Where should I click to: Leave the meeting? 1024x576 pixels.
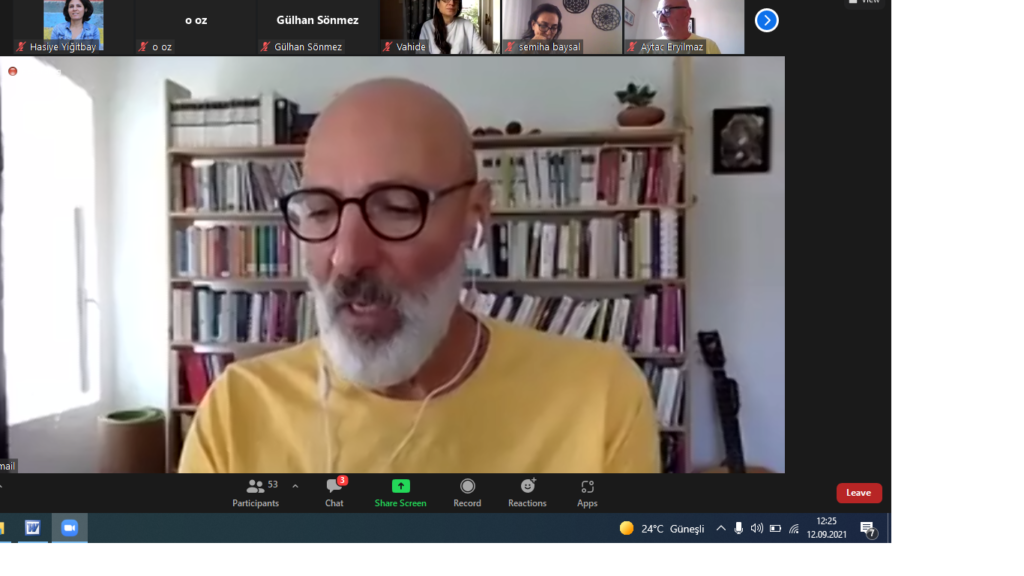[859, 493]
